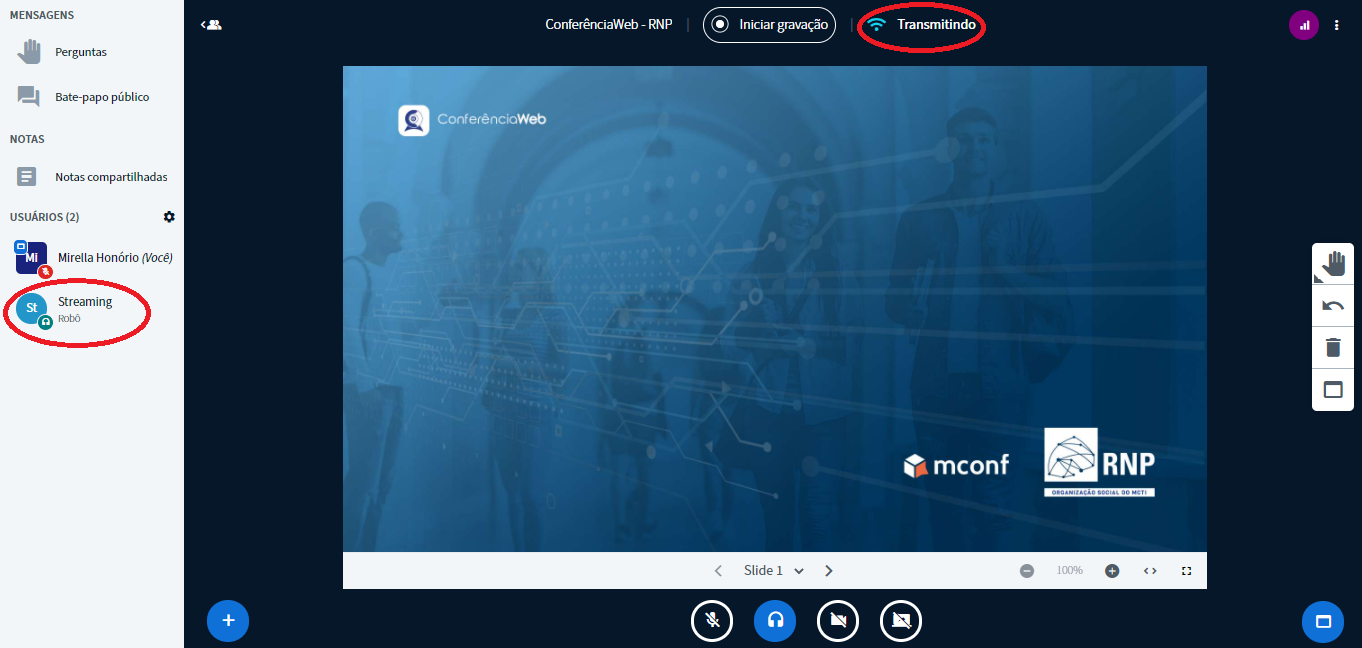Viewport: 1362px width, 648px height.
Task: Make the presentation fullscreen
Action: pos(1187,571)
